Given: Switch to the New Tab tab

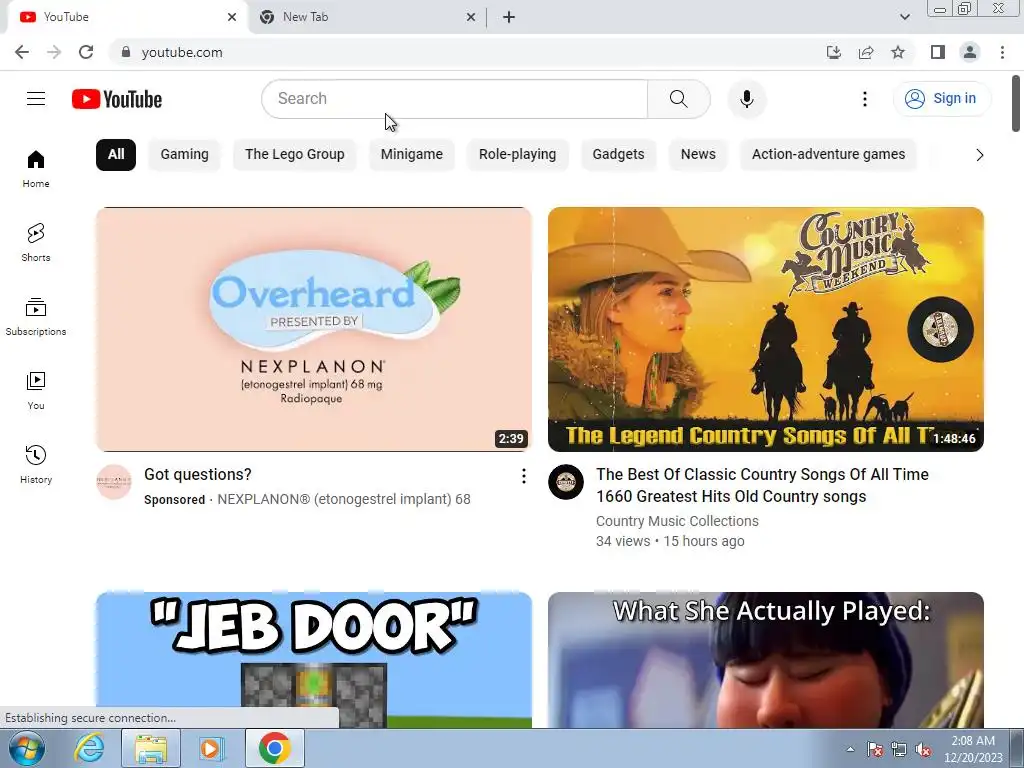Looking at the screenshot, I should [x=368, y=17].
